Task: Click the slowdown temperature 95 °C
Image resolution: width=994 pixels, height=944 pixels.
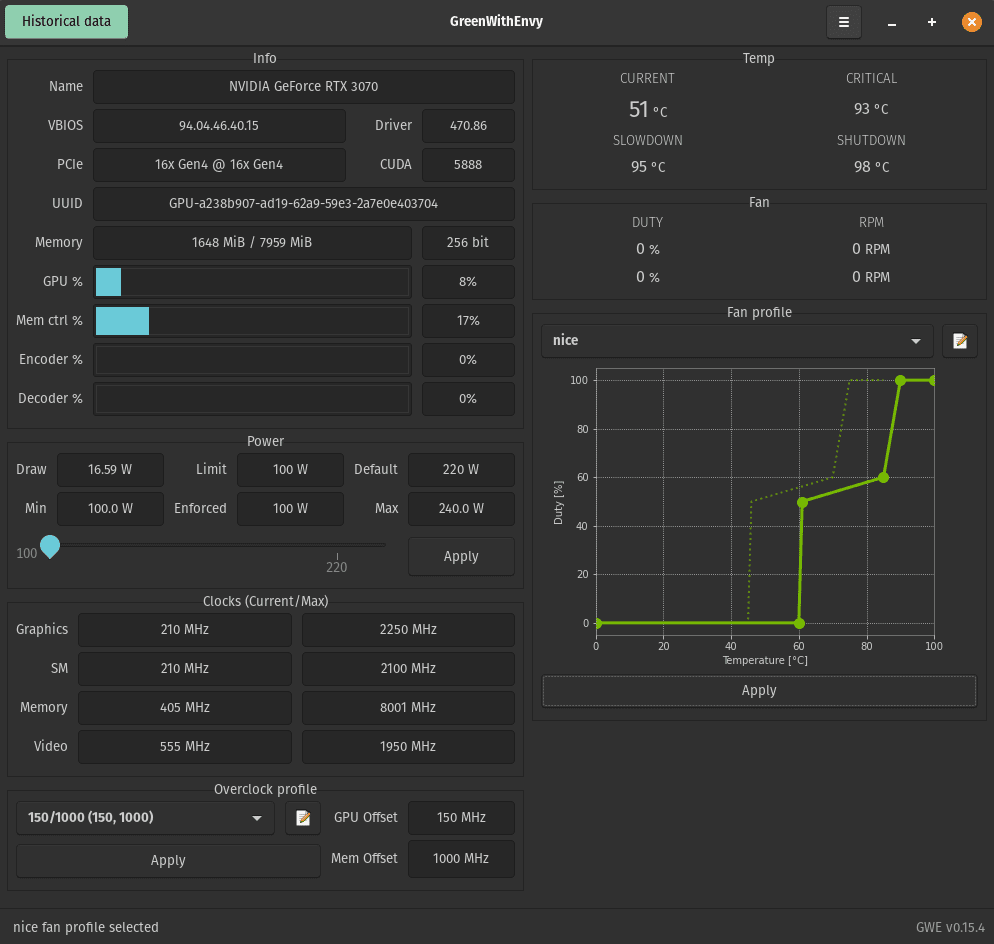Action: point(648,167)
